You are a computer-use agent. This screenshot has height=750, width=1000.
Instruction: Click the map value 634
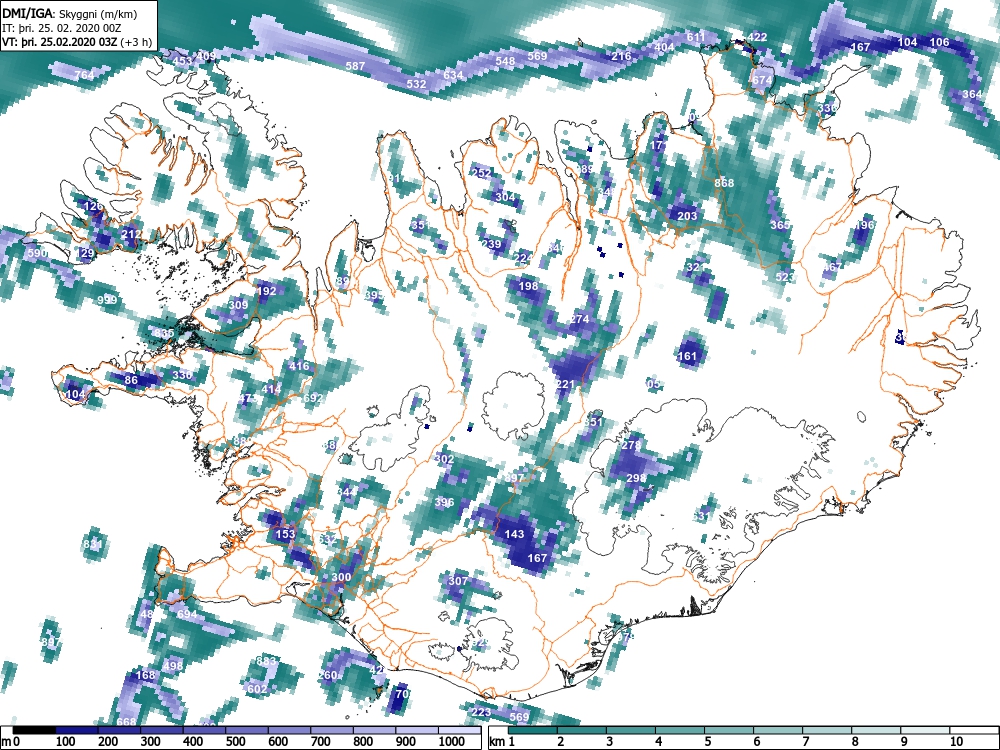(453, 75)
